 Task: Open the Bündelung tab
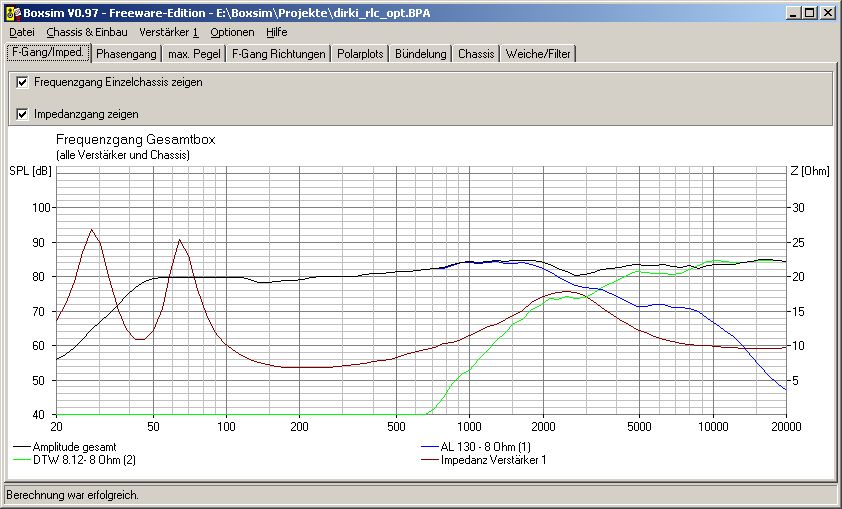(420, 54)
